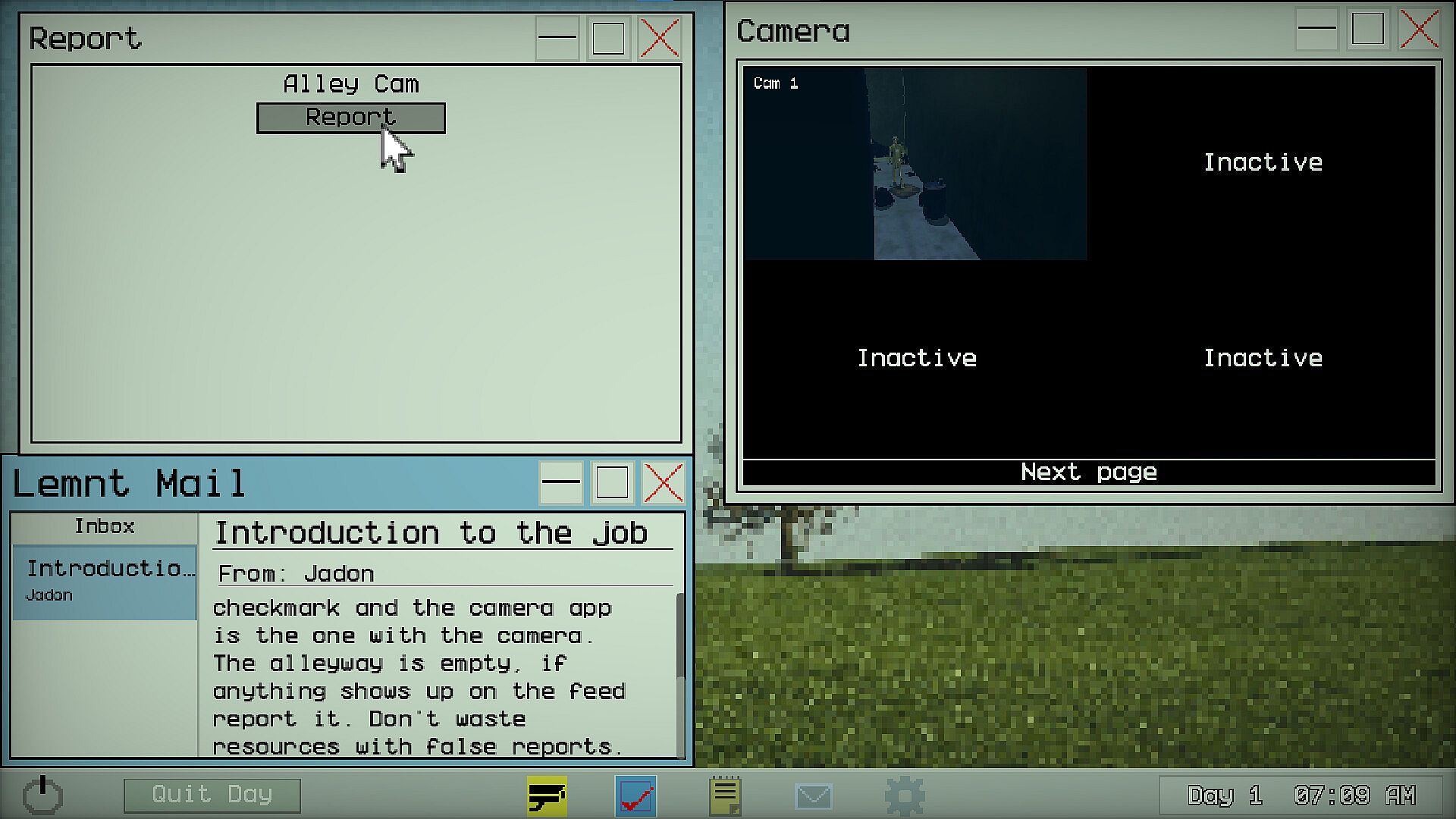Open the checkmark report app icon
This screenshot has width=1456, height=819.
coord(635,795)
